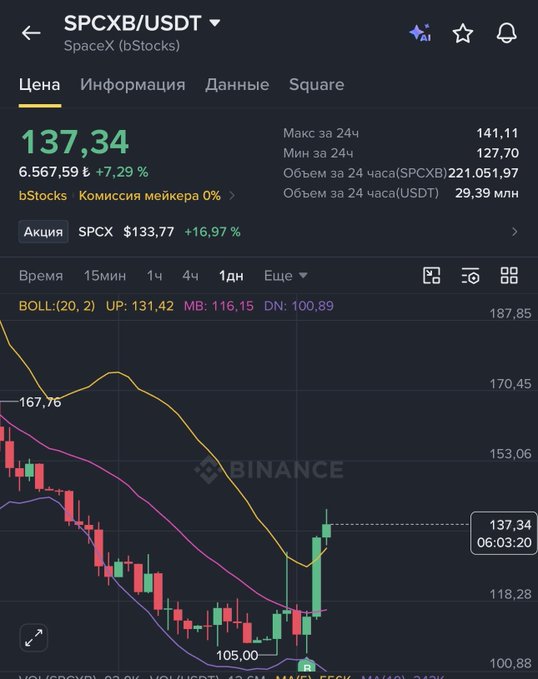Screen dimensions: 538x679
Task: Tap the SpaceX (bStocks) subtitle
Action: pyautogui.click(x=122, y=46)
